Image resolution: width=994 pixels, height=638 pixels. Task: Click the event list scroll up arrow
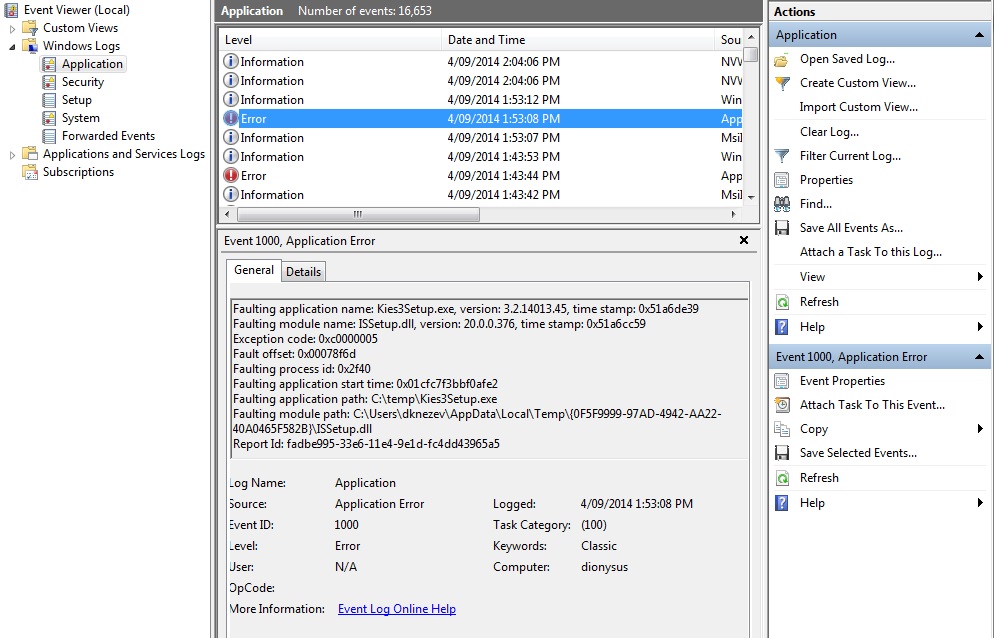[x=751, y=37]
